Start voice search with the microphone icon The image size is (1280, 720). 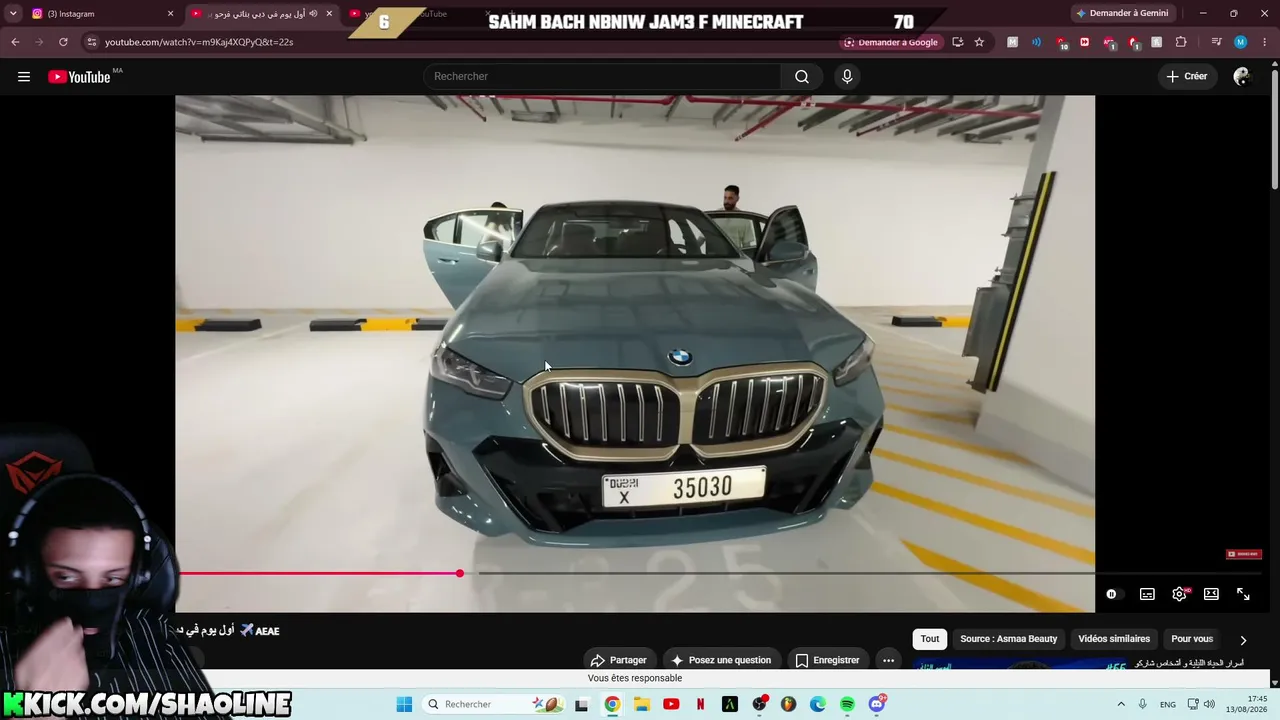pyautogui.click(x=847, y=77)
